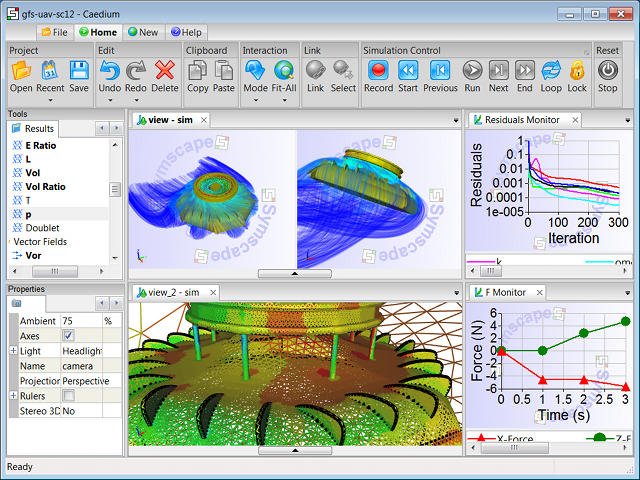Close the view - sim tab
The width and height of the screenshot is (640, 480).
coord(204,120)
